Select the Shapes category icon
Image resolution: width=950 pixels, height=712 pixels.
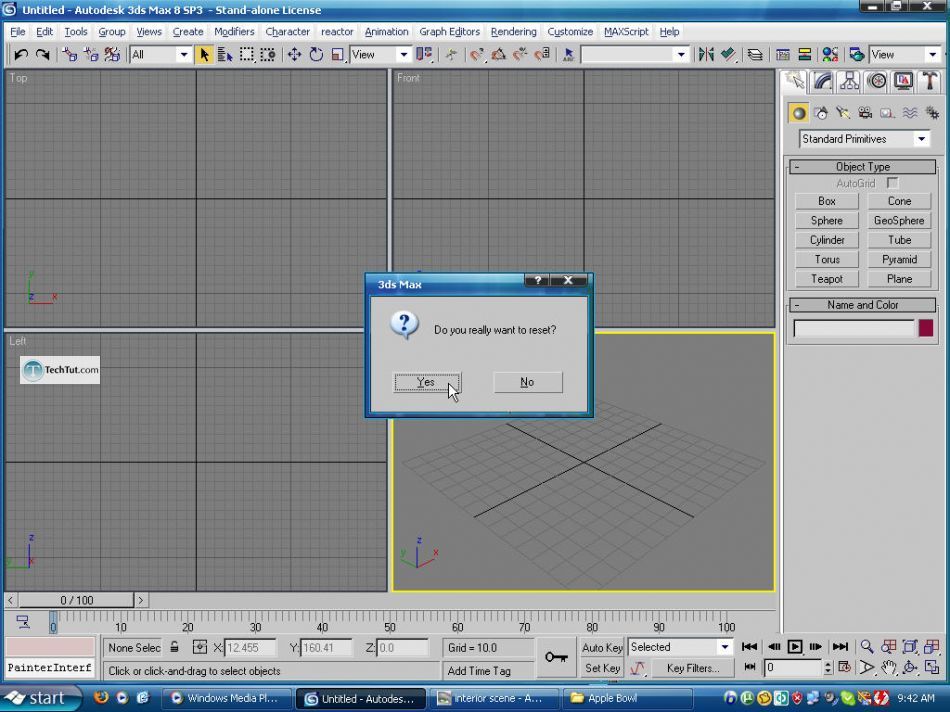point(821,113)
